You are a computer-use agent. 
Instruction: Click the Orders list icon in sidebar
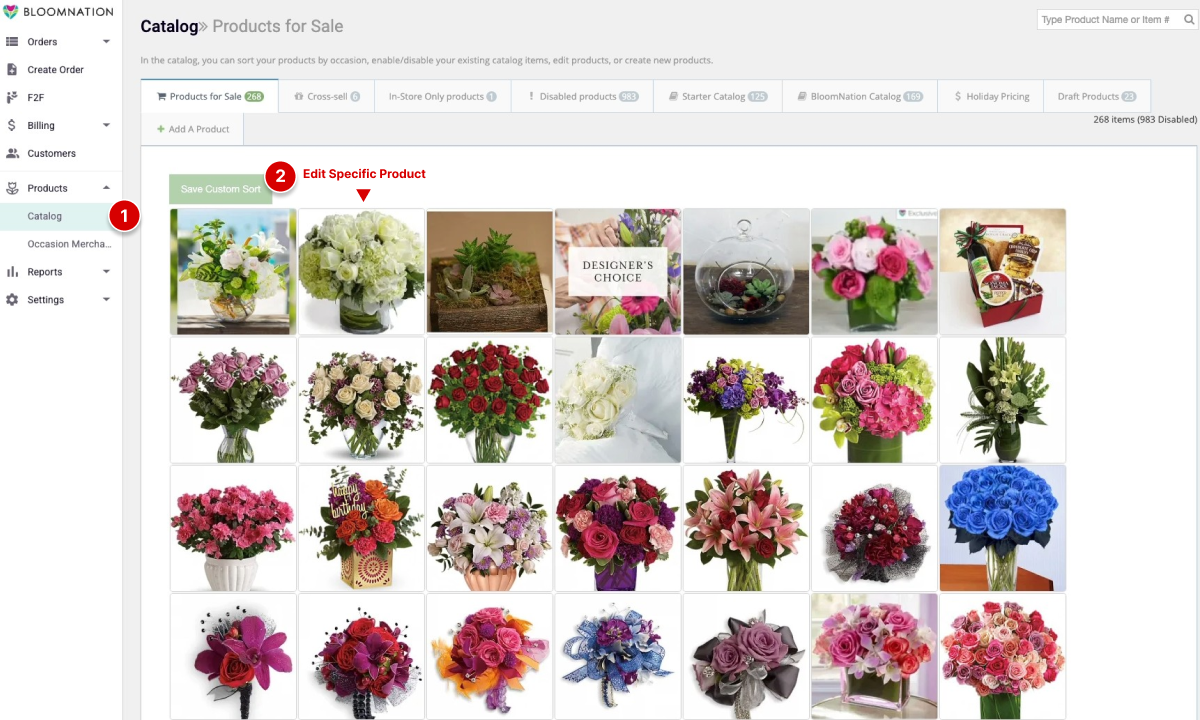click(12, 42)
